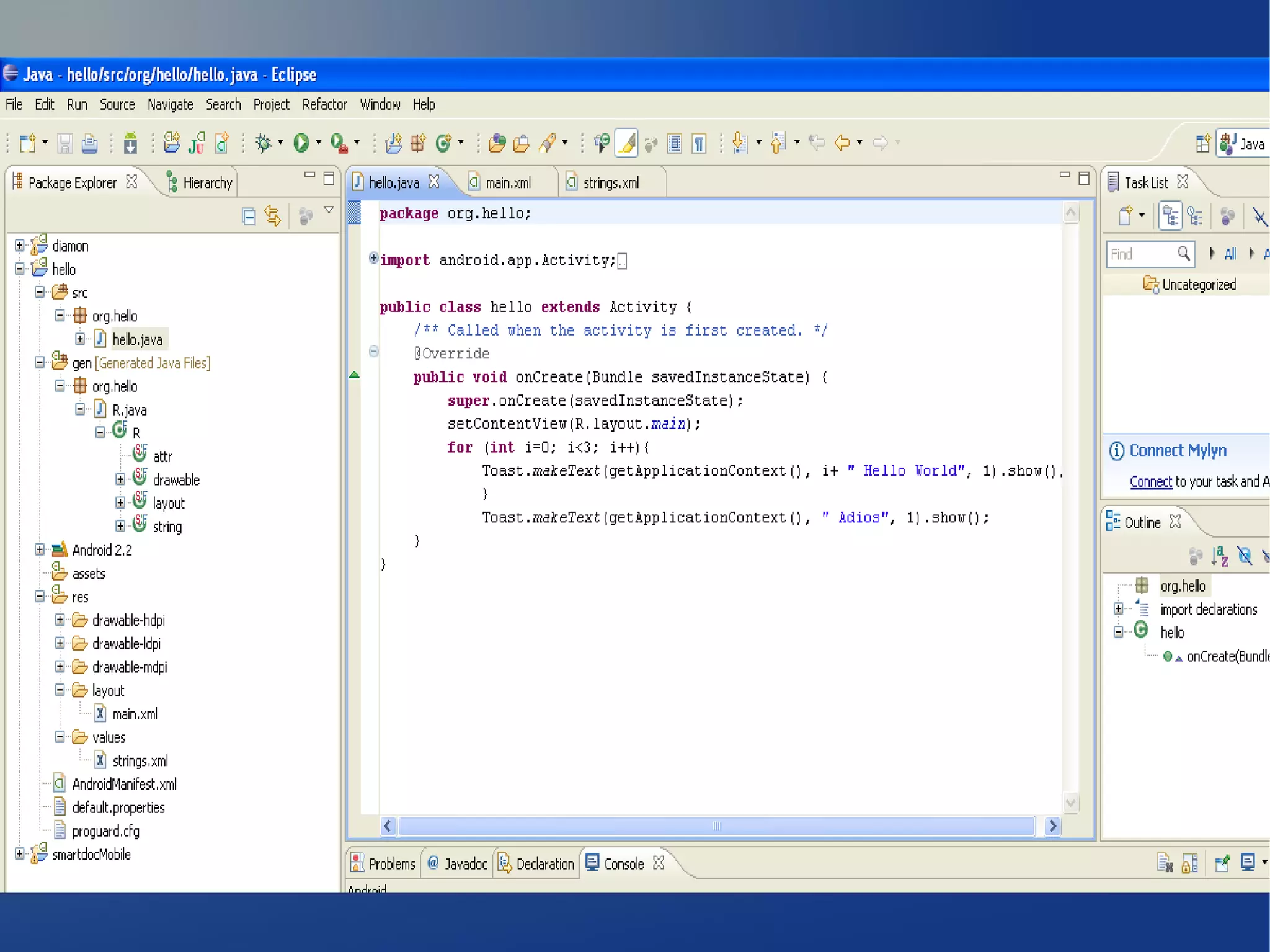Click the Print icon in toolbar
Viewport: 1270px width, 952px height.
89,144
